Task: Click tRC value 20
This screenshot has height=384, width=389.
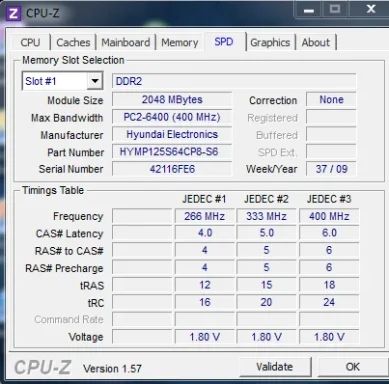Action: pyautogui.click(x=267, y=302)
